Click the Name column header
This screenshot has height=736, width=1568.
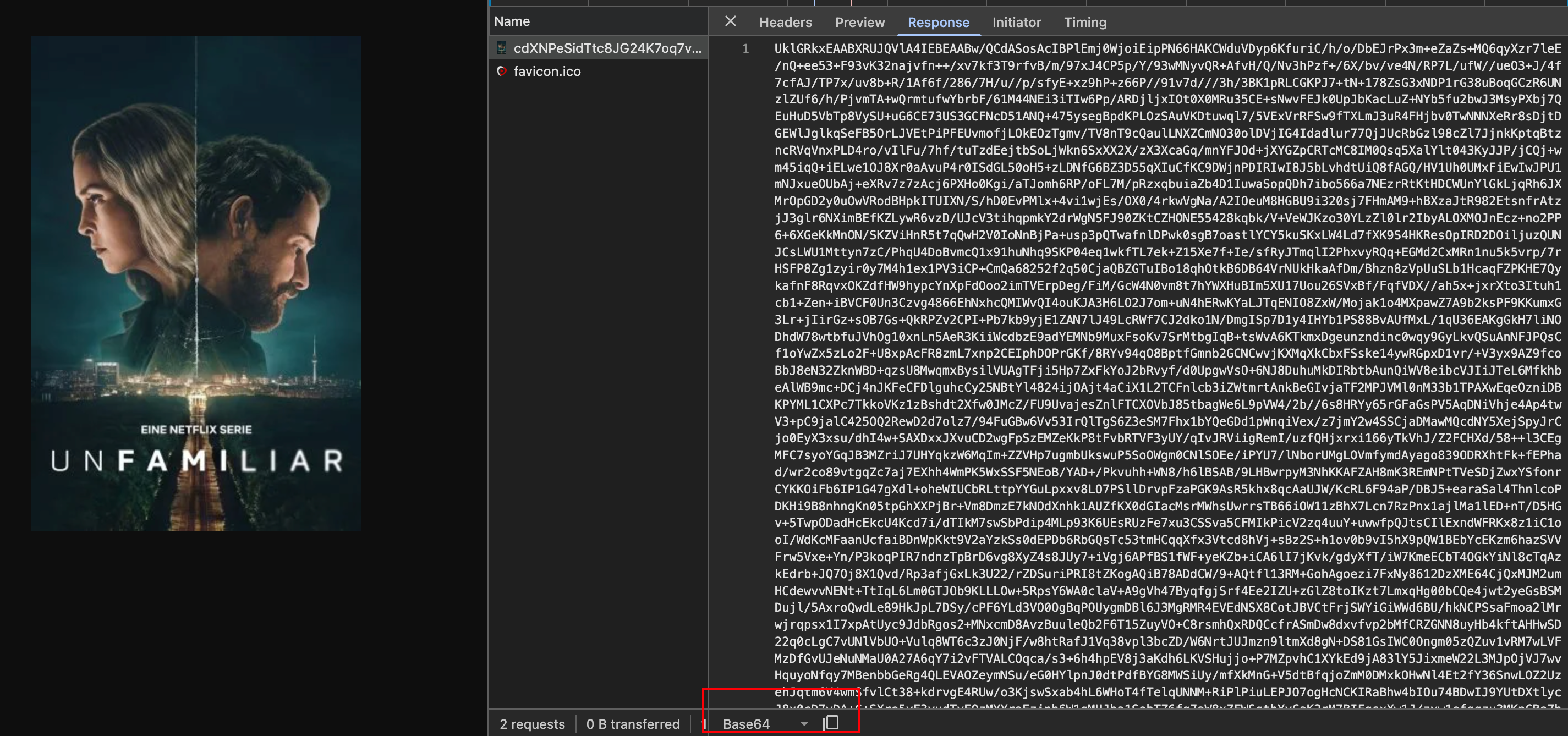pos(599,21)
